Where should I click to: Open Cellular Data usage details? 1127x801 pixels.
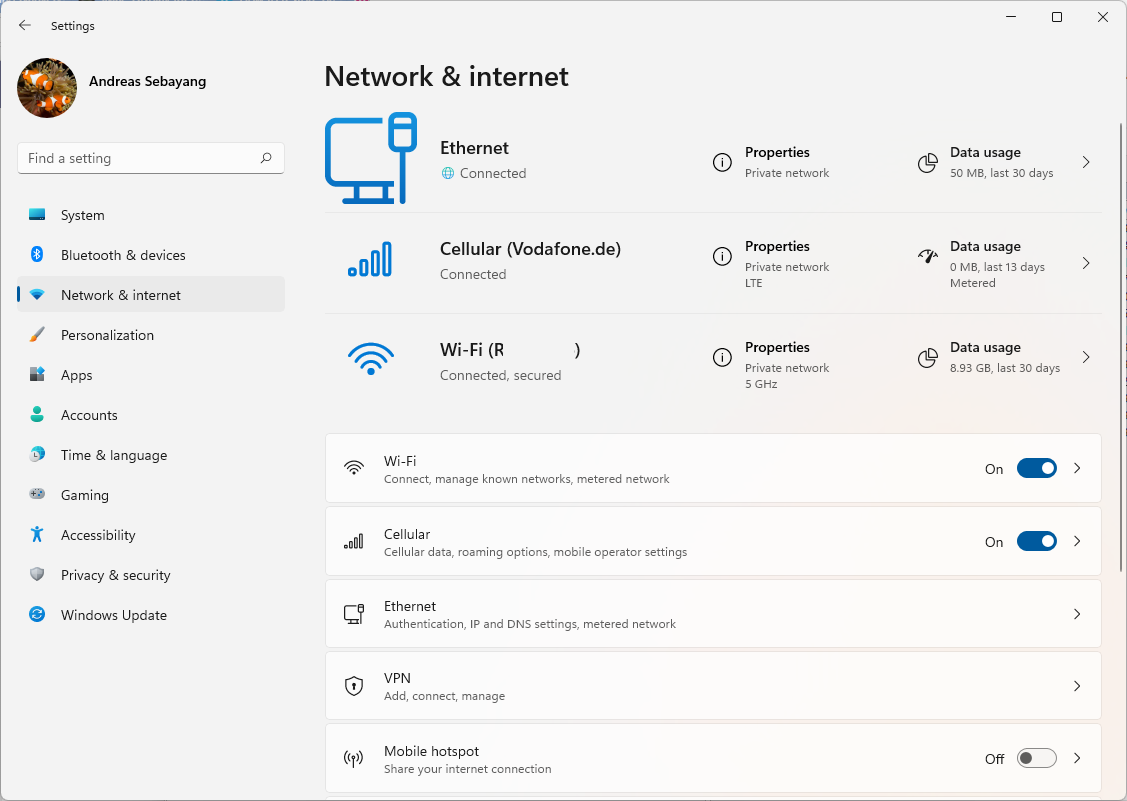click(985, 247)
